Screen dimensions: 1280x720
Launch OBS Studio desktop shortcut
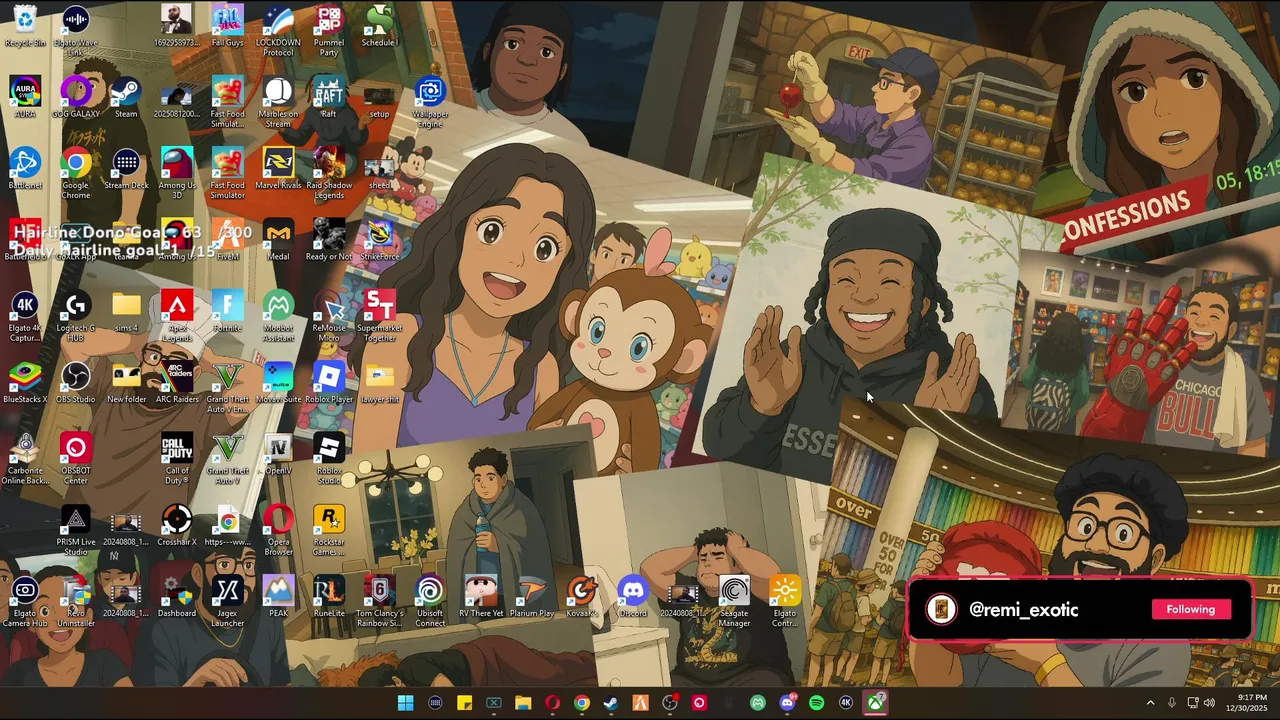pos(76,384)
